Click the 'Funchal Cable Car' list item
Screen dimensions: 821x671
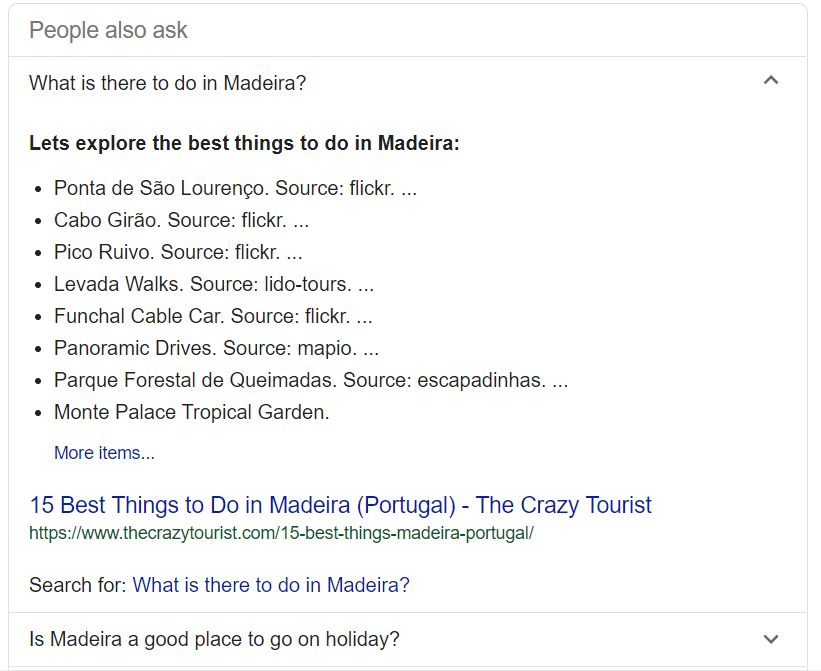pos(213,316)
